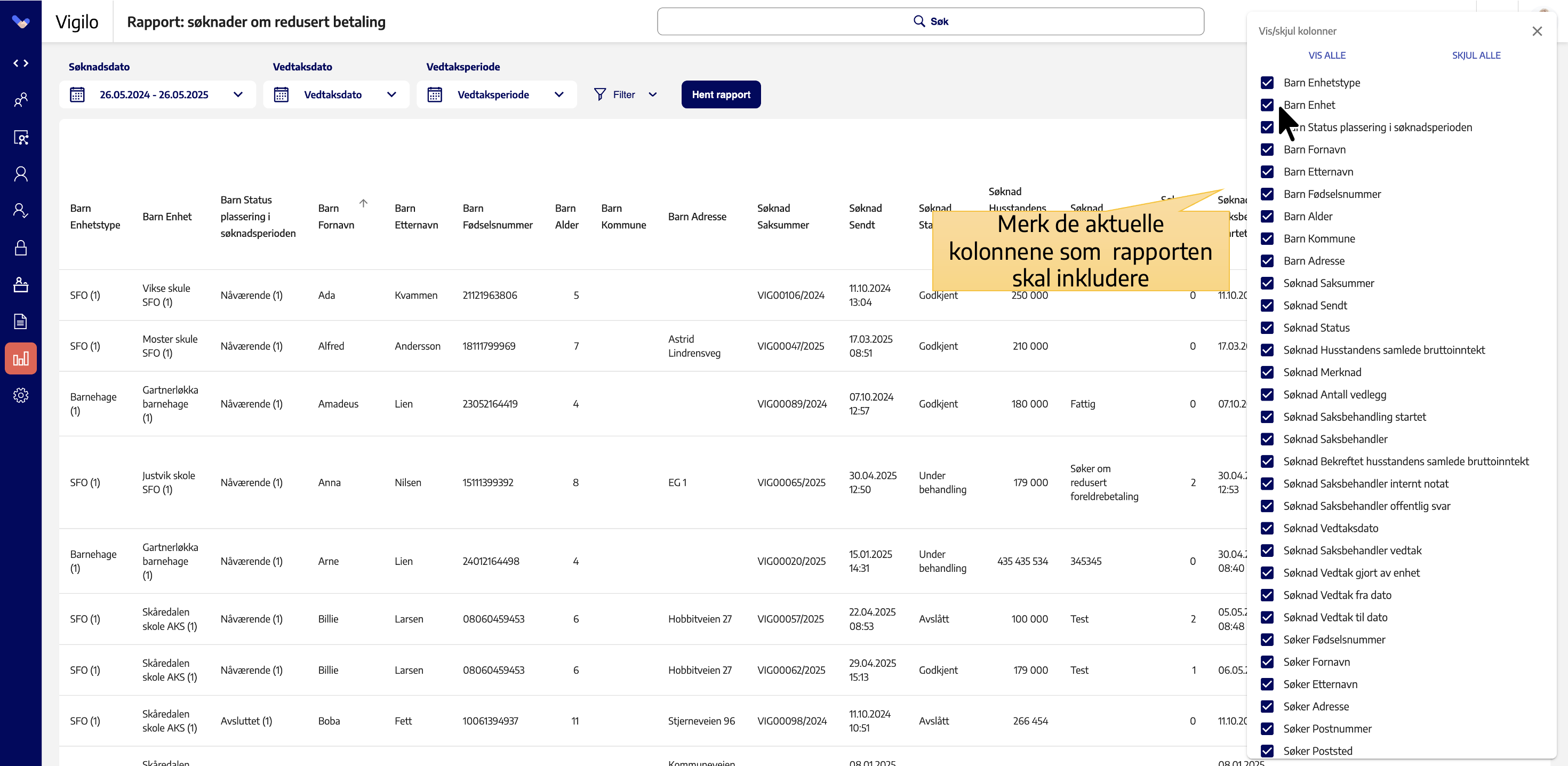Click the sort arrow on Barn Fornavn column
The width and height of the screenshot is (1568, 766).
coord(363,203)
